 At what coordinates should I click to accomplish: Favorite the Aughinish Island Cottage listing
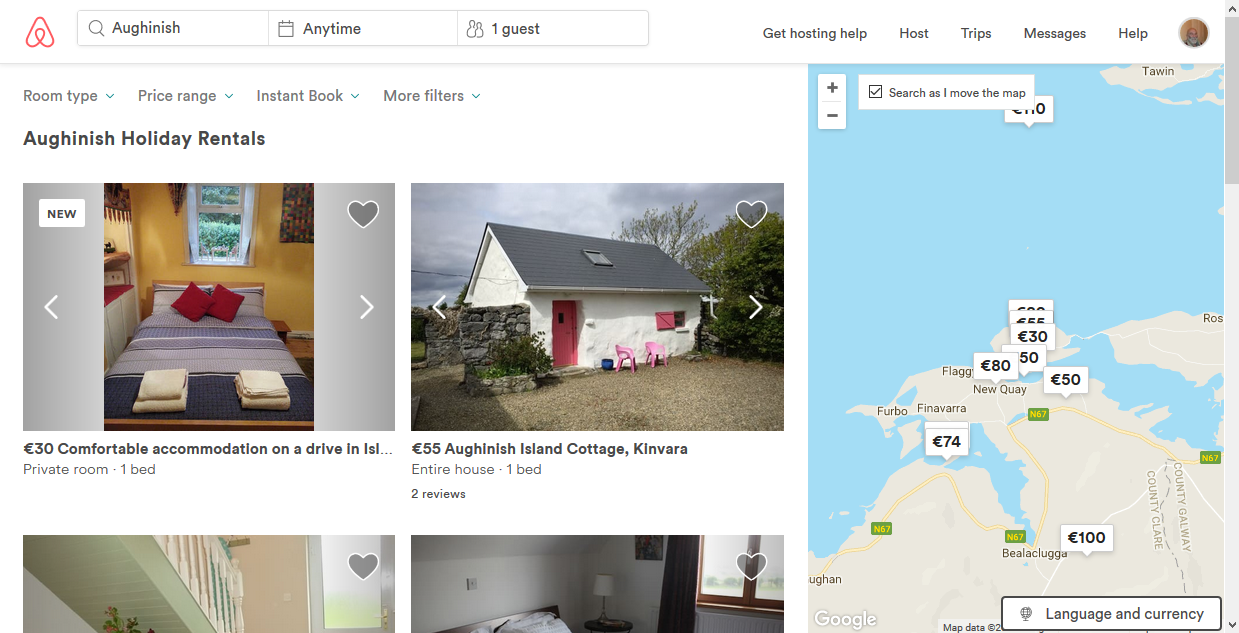tap(751, 214)
